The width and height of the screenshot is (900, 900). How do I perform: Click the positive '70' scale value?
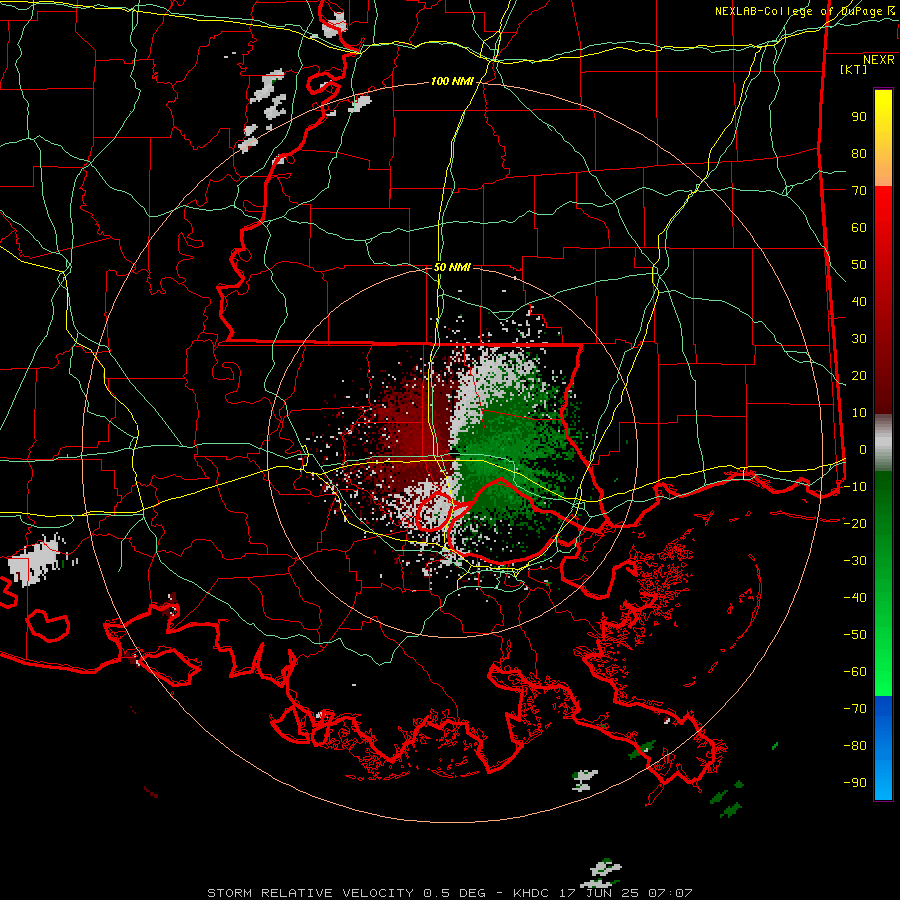pyautogui.click(x=859, y=191)
